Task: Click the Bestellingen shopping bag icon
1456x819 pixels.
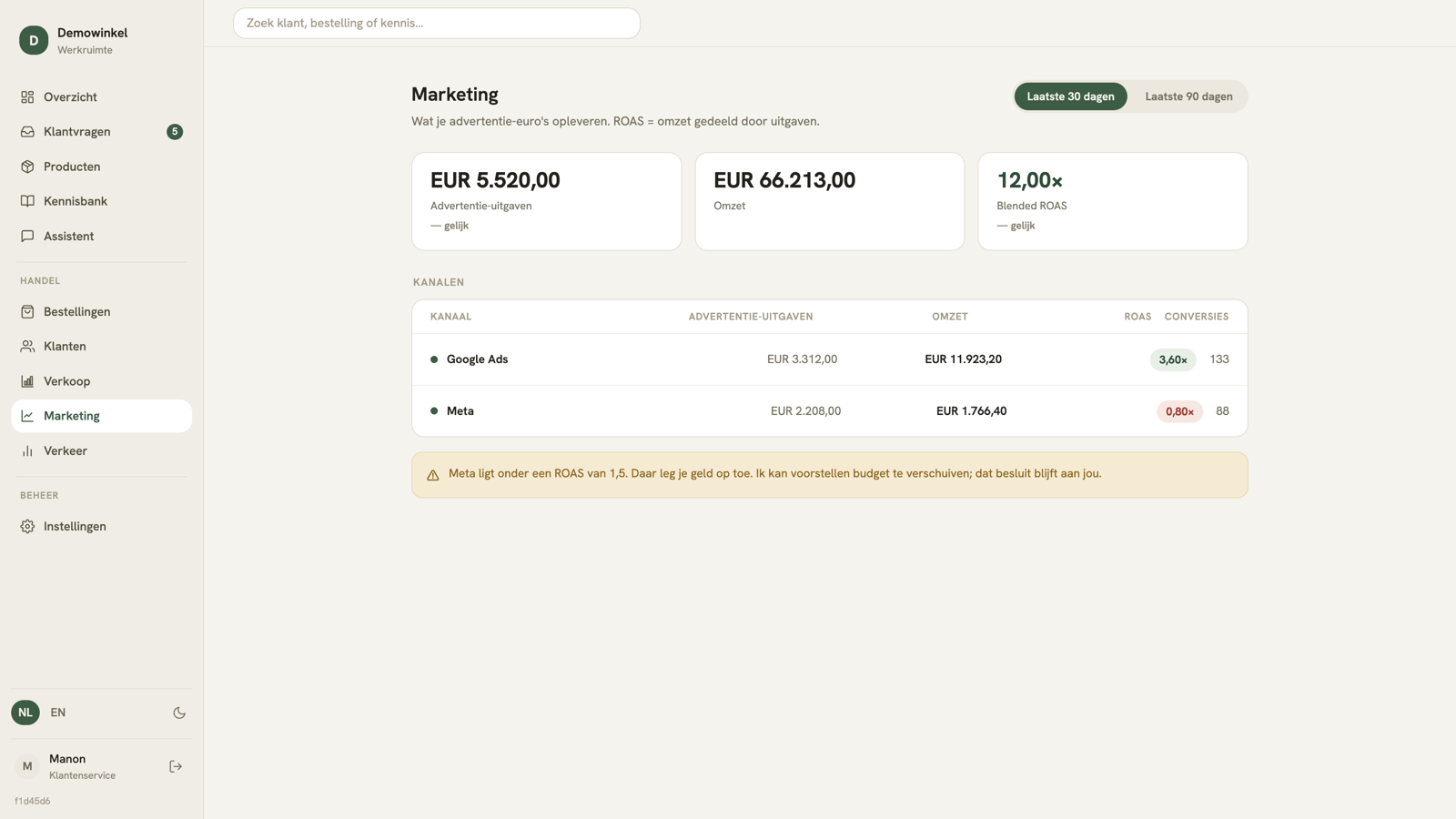Action: coord(27,312)
